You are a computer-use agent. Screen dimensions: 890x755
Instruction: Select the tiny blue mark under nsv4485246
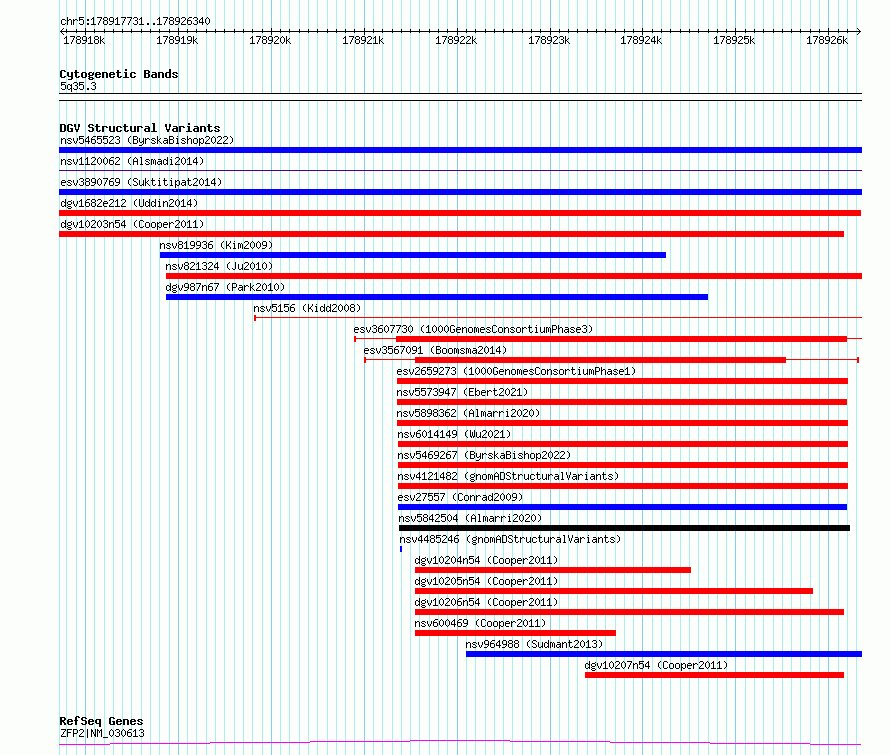click(401, 549)
